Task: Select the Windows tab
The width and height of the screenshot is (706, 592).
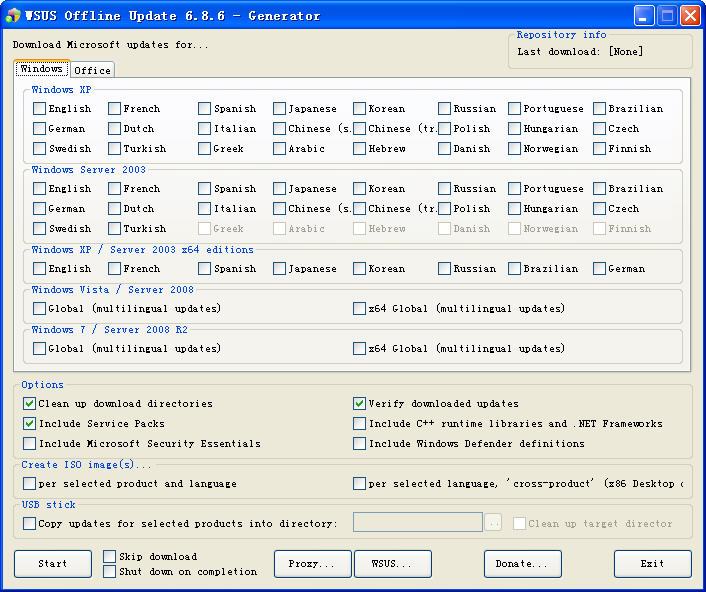Action: 41,69
